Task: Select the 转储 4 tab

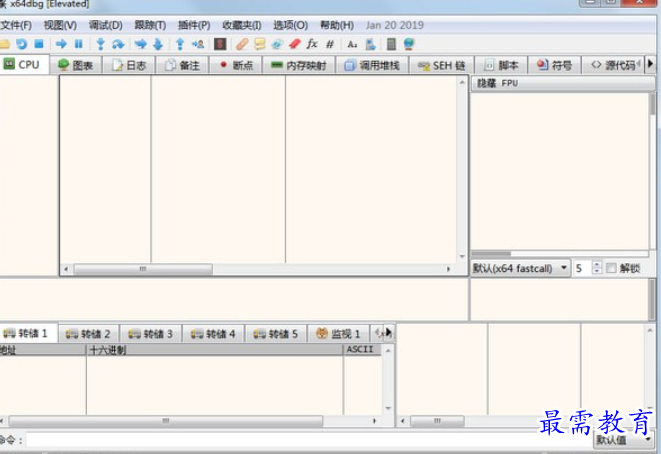Action: point(213,334)
